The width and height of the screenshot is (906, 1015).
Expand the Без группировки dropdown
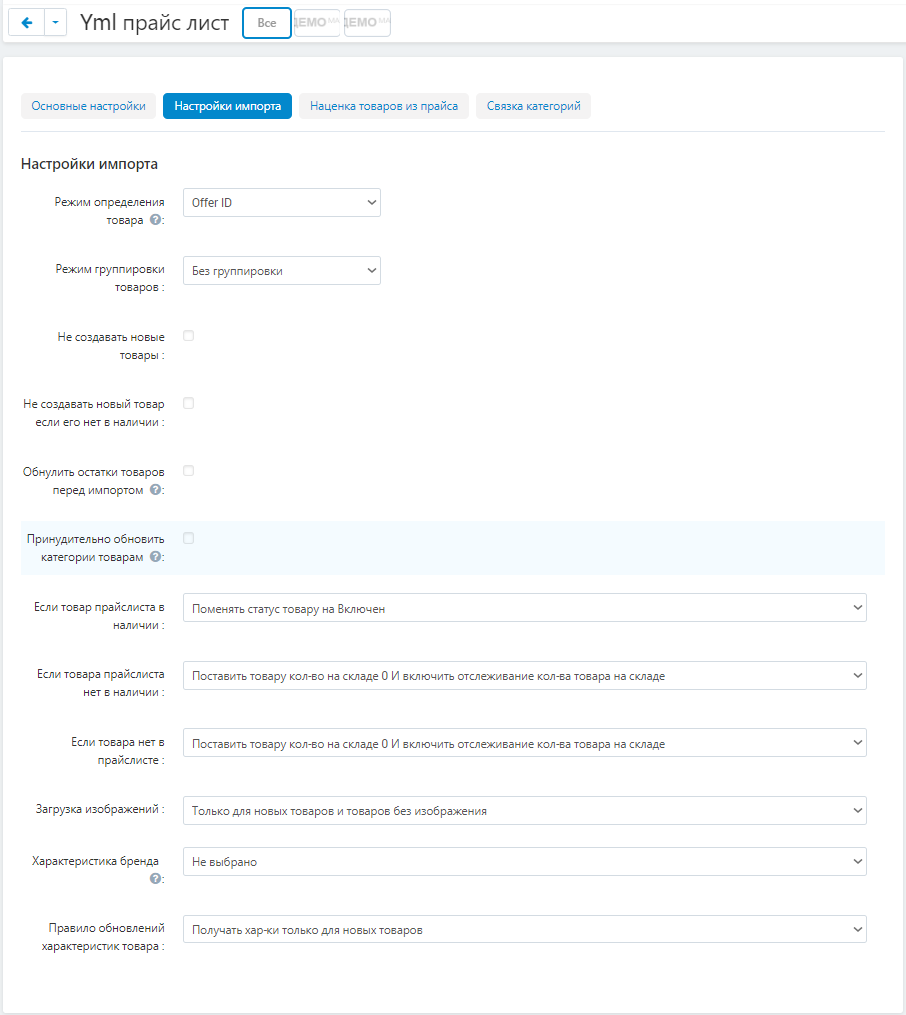281,270
